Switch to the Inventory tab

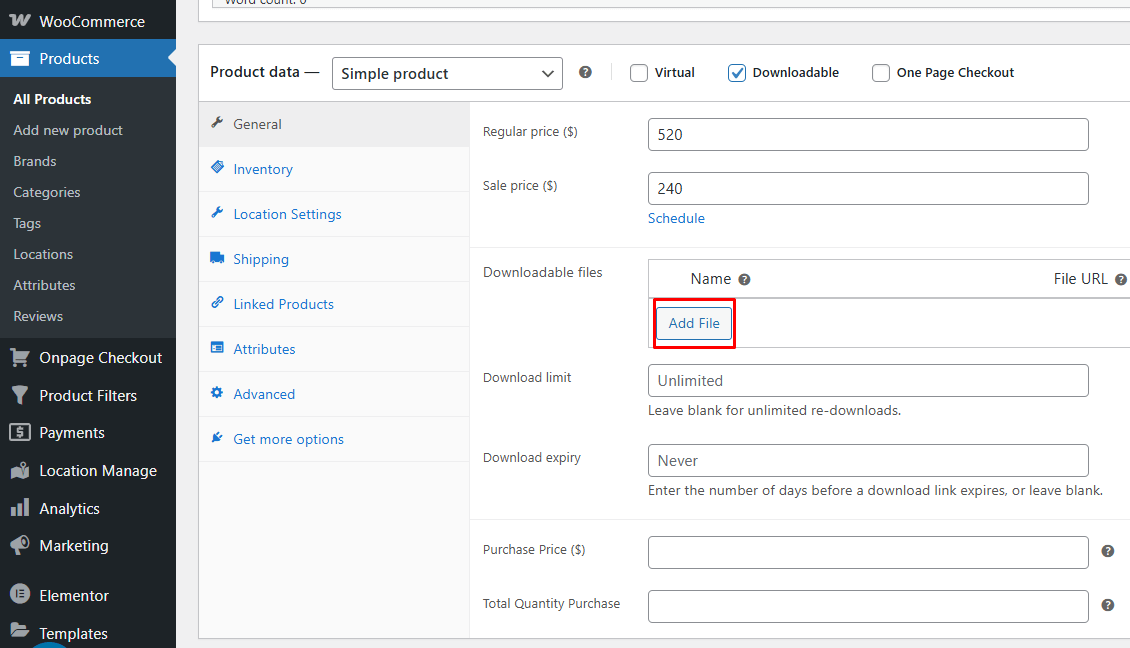coord(262,169)
